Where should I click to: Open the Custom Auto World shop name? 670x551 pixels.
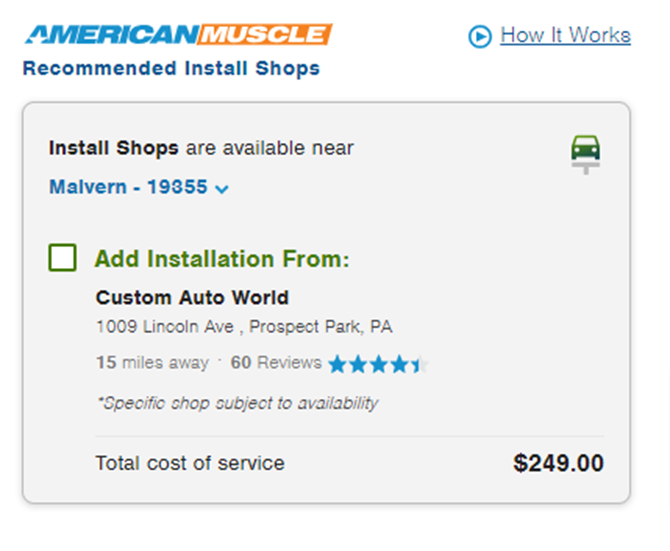[192, 297]
